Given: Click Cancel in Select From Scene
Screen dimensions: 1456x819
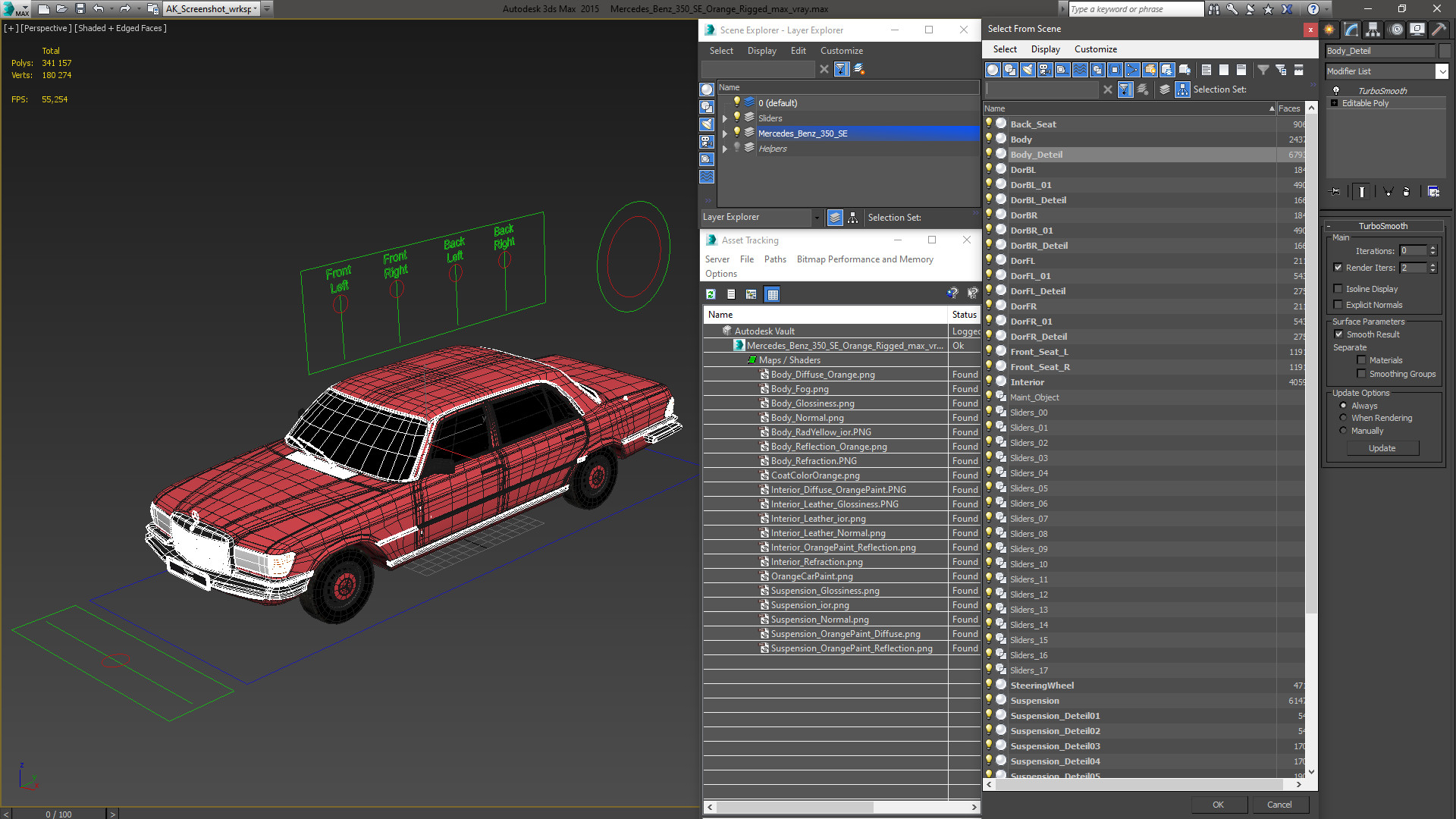Looking at the screenshot, I should 1279,805.
